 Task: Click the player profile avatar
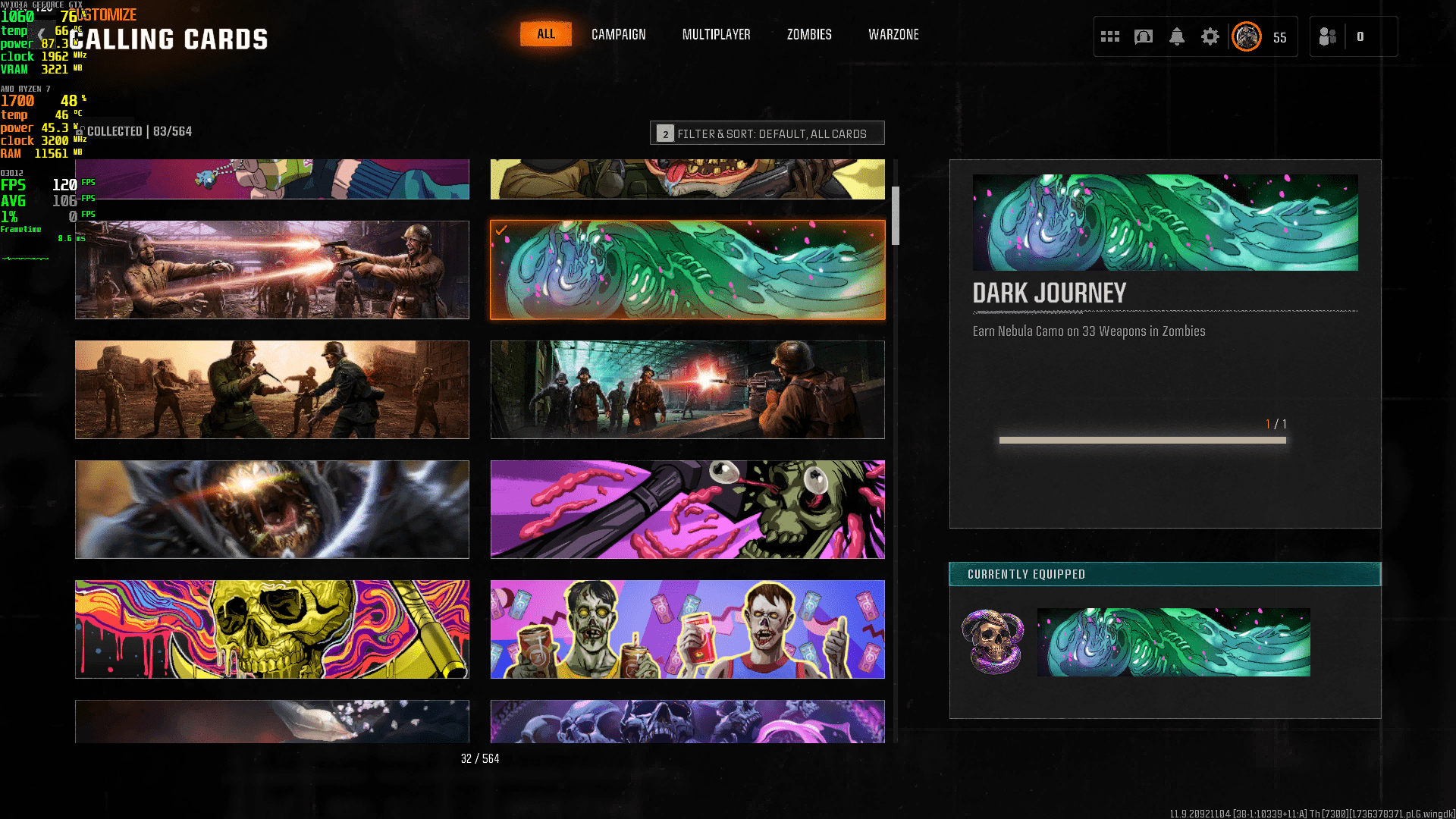coord(1247,36)
